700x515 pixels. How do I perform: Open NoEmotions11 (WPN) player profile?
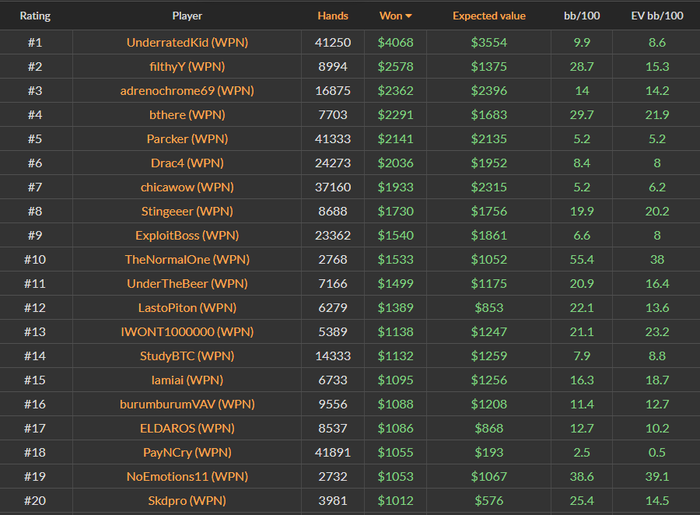(x=187, y=476)
